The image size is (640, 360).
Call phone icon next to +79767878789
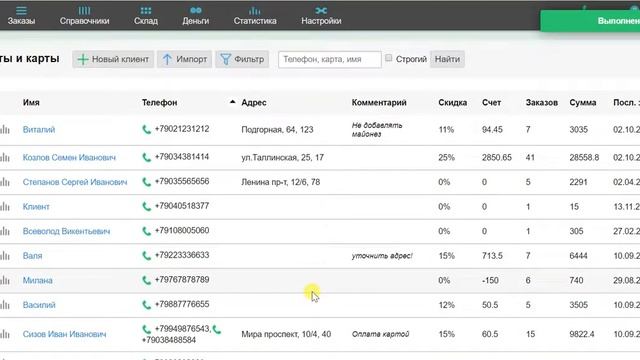point(146,280)
